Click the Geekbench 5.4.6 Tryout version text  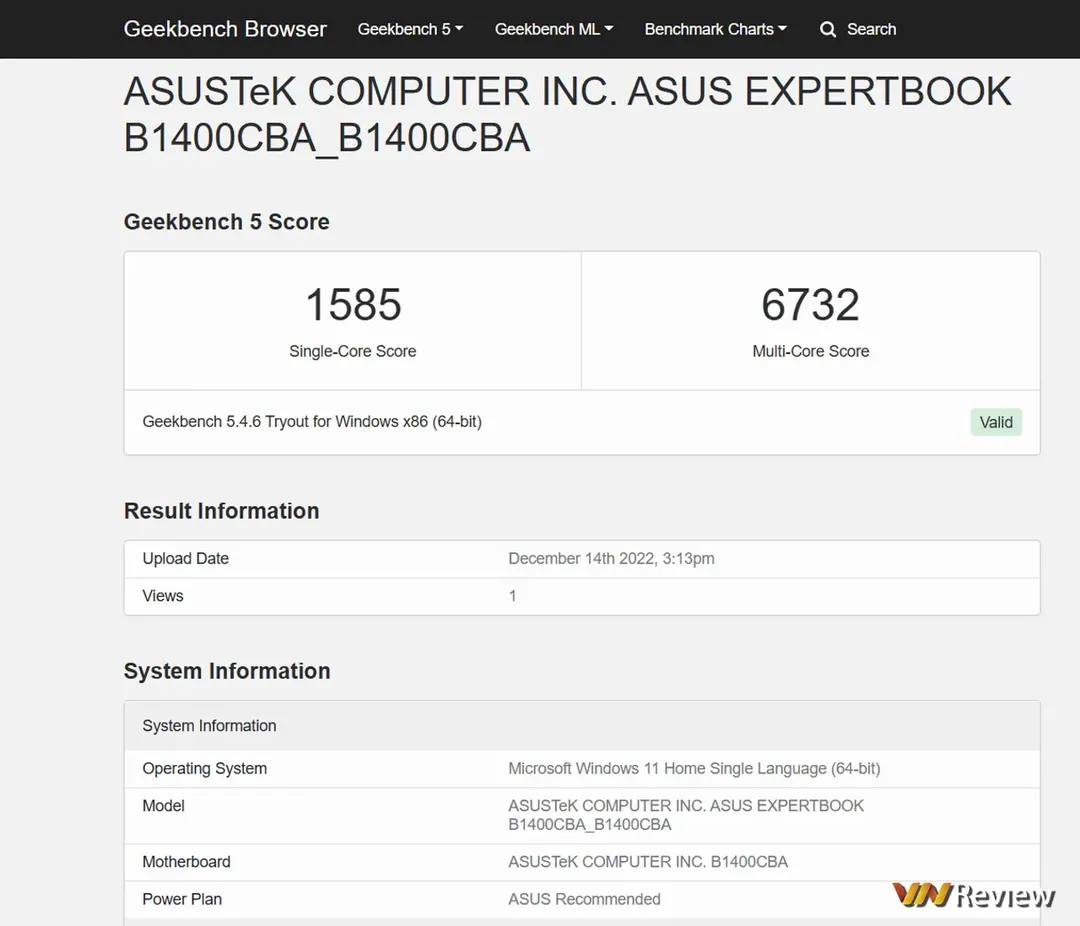point(312,422)
